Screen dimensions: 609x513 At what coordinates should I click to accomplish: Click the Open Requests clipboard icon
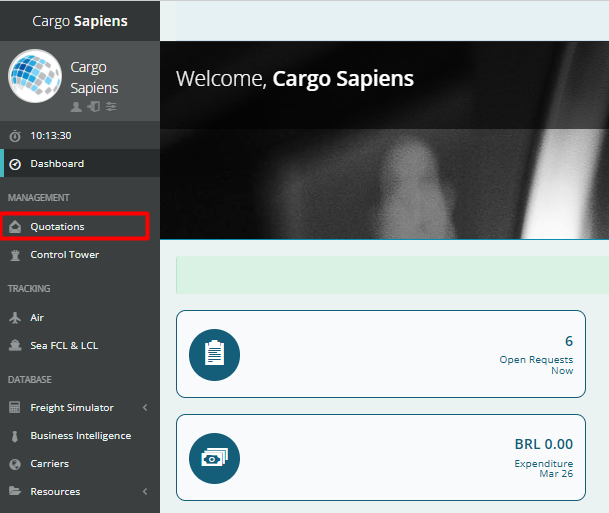point(214,354)
